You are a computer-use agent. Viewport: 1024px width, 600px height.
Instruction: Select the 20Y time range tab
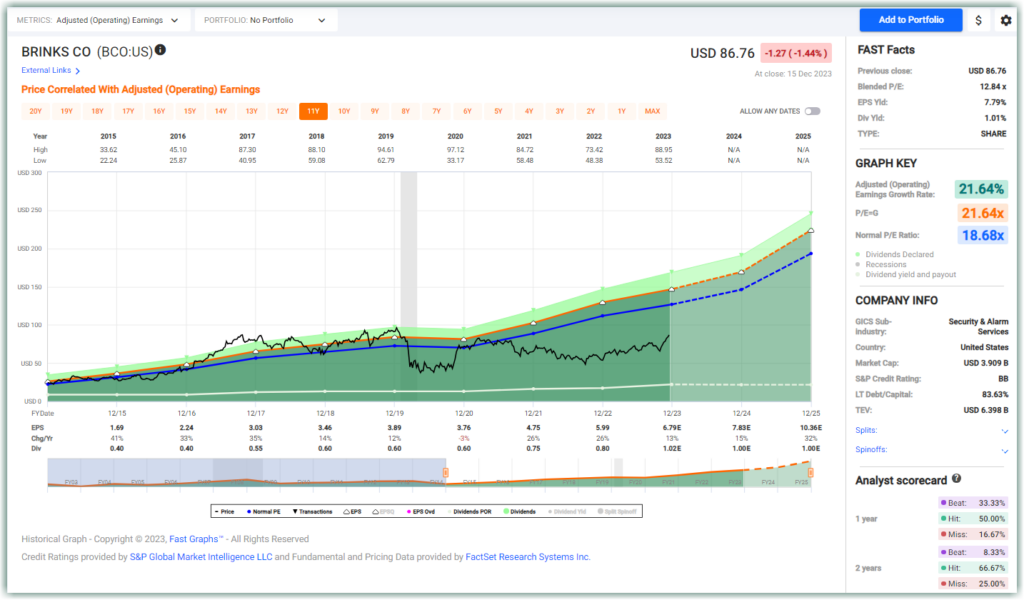click(35, 112)
